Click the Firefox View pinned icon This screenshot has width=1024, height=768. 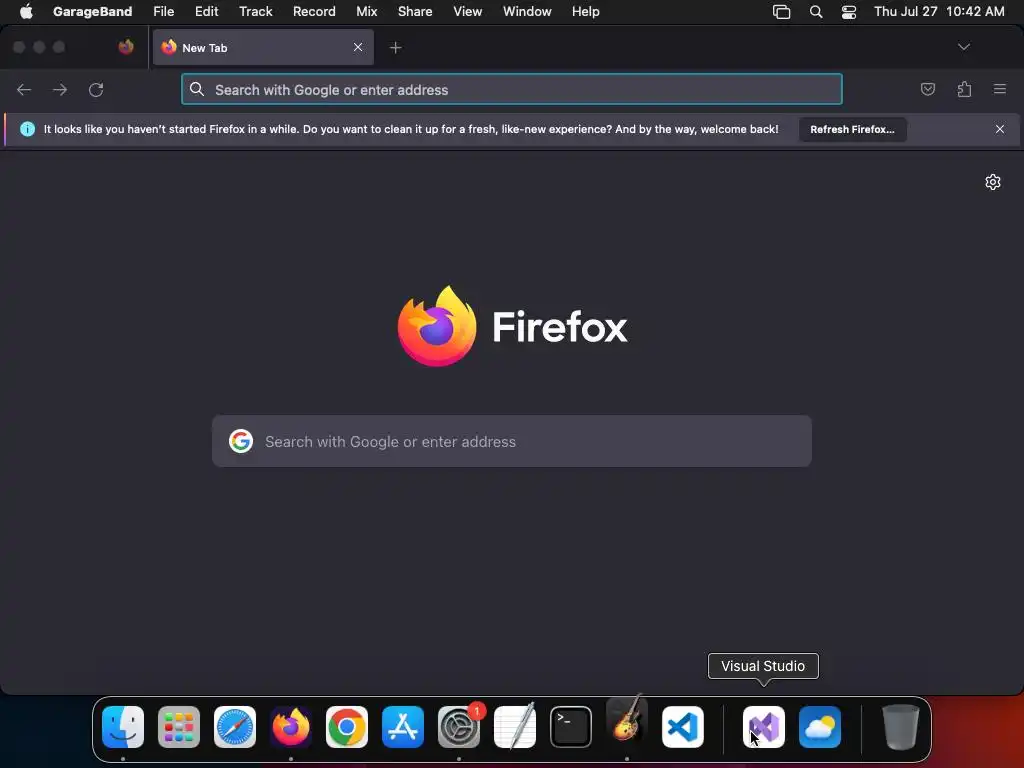(x=126, y=47)
